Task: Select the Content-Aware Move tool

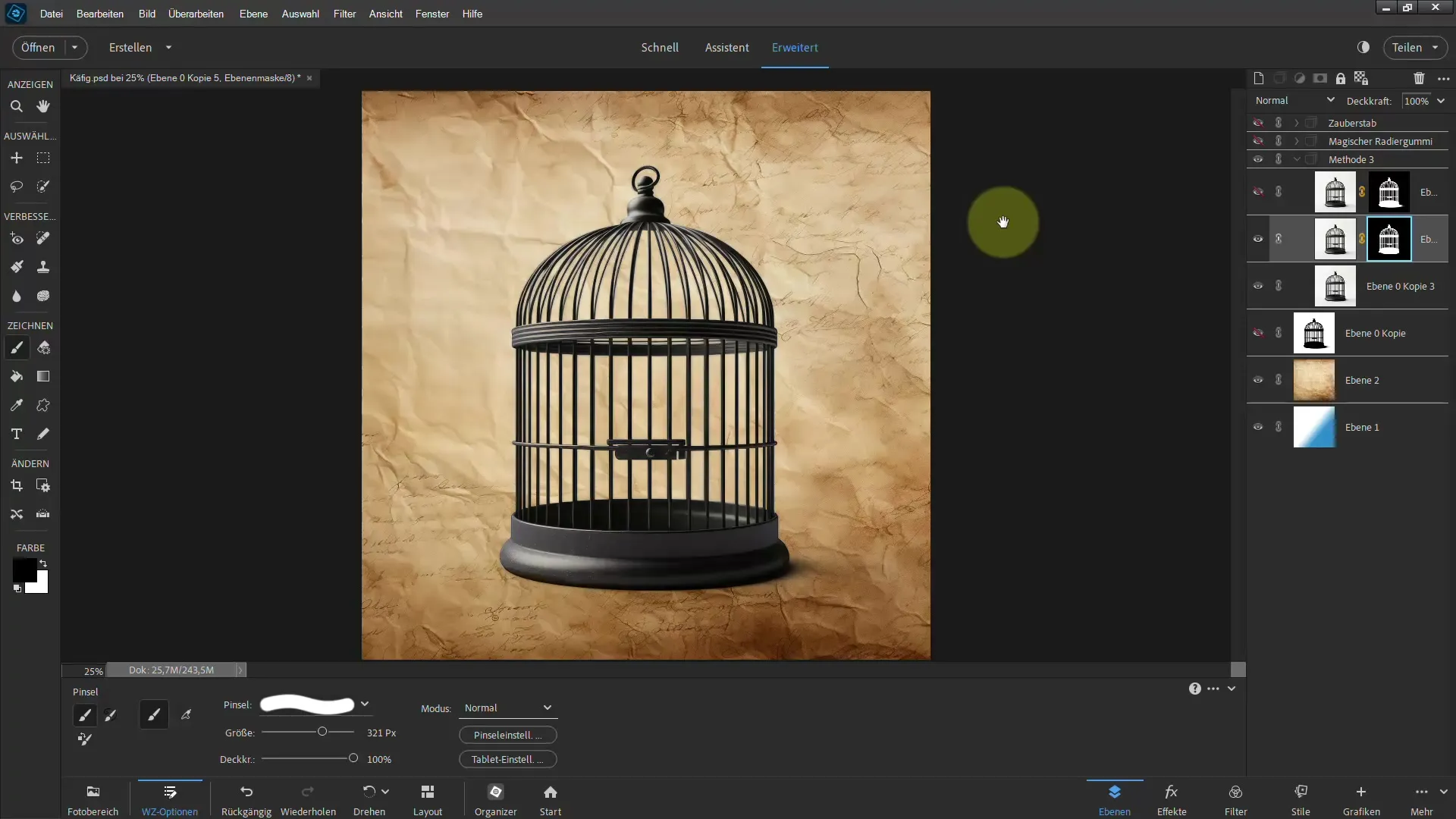Action: (x=16, y=514)
